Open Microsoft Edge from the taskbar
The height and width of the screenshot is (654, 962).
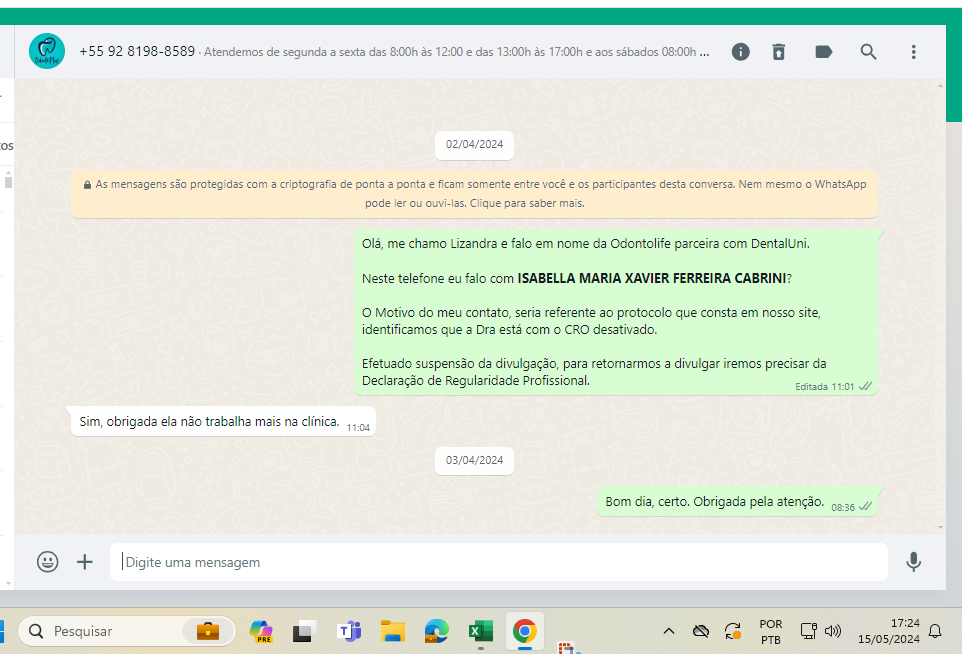[x=436, y=631]
